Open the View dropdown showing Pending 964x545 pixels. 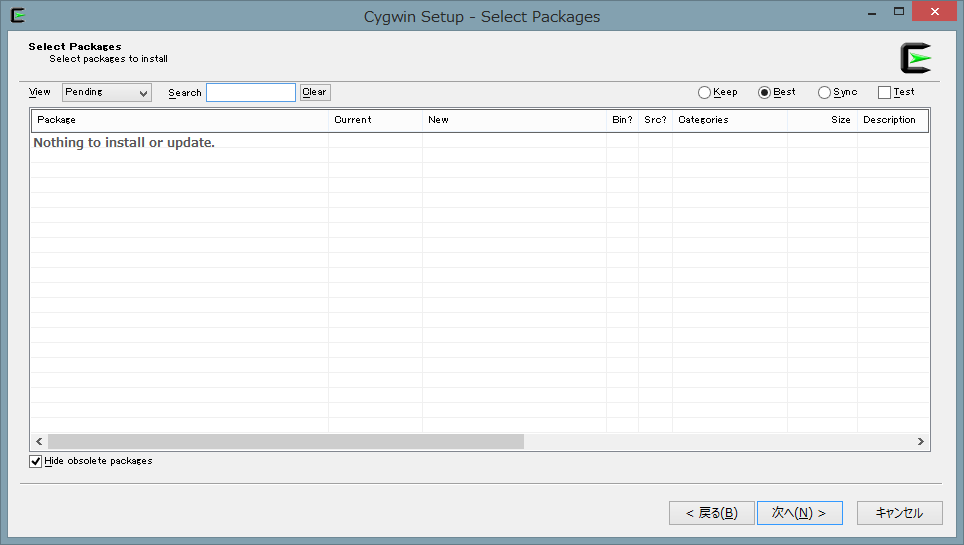coord(106,92)
